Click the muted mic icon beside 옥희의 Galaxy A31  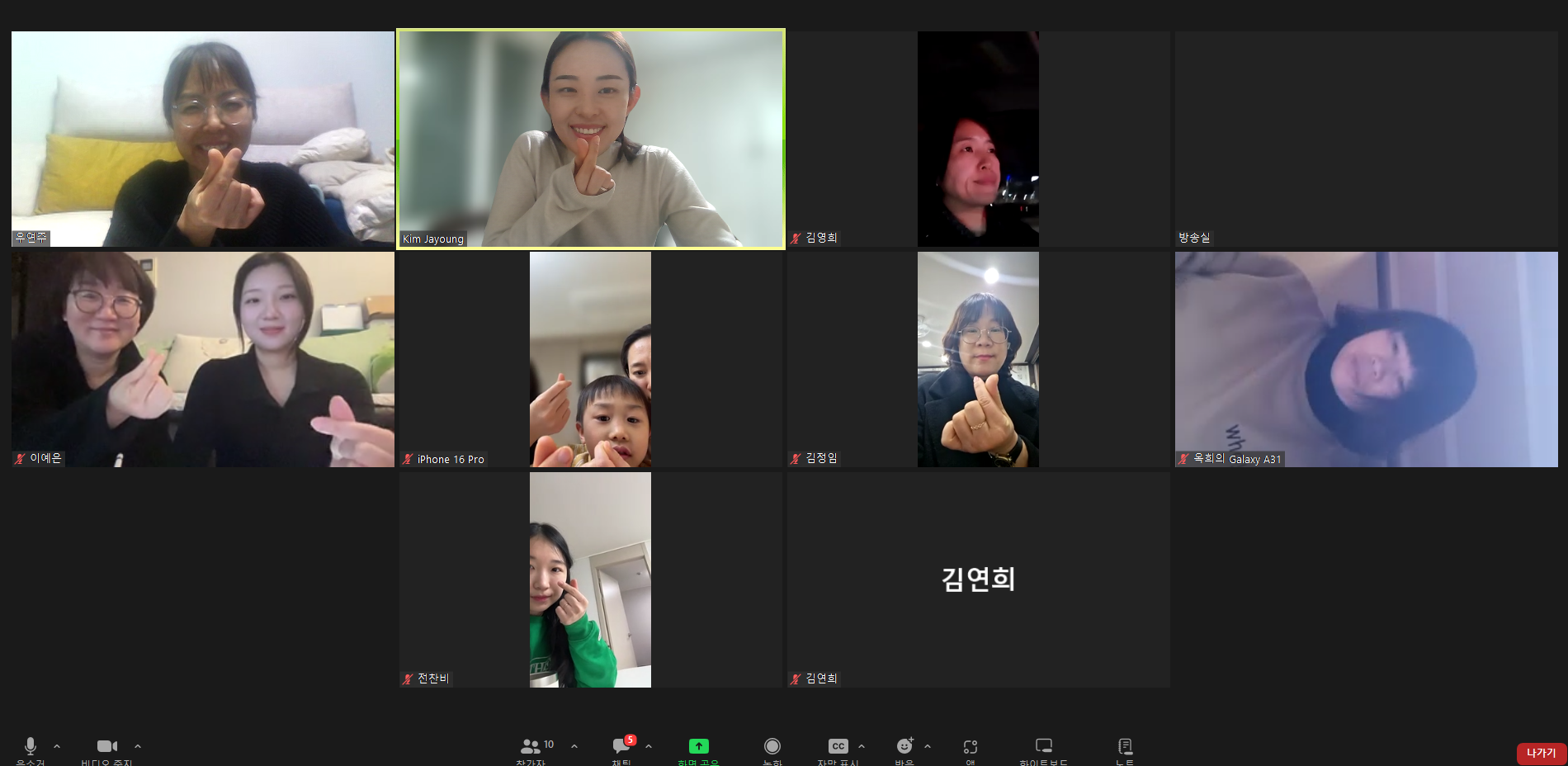pos(1184,458)
